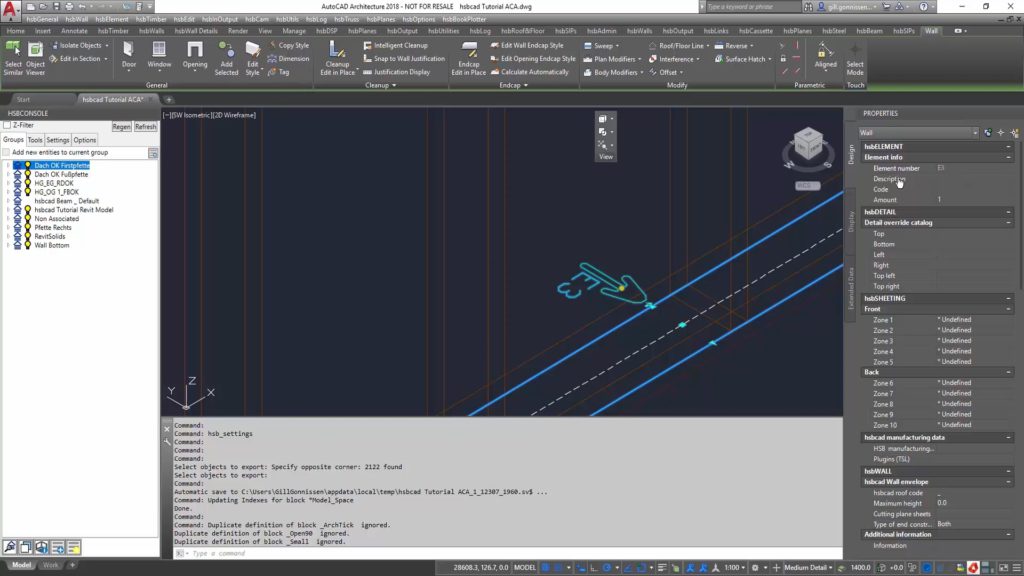Toggle visibility bulb for Pfette Rechts
The height and width of the screenshot is (576, 1024).
click(x=27, y=227)
